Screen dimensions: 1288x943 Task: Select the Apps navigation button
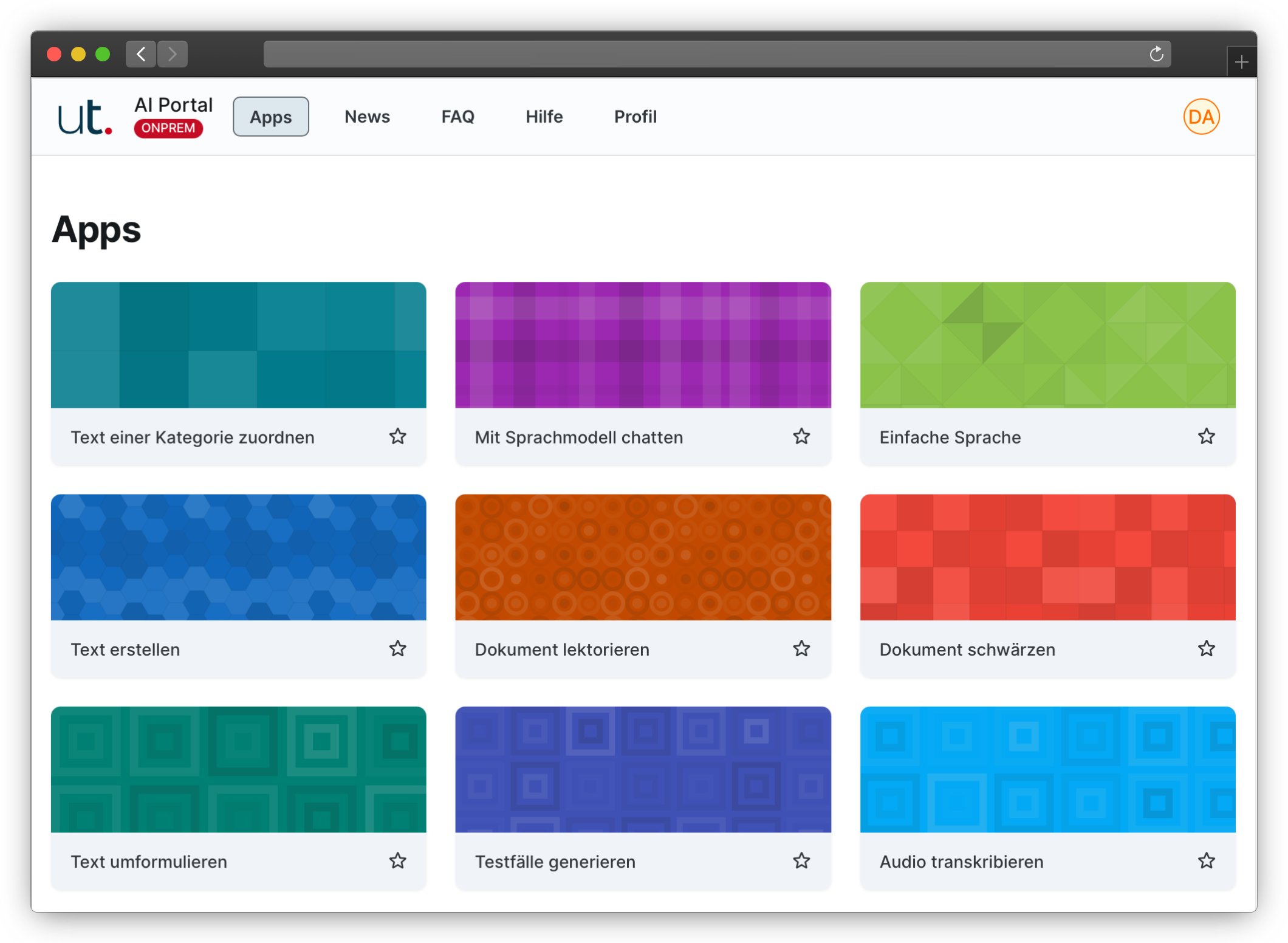click(271, 117)
